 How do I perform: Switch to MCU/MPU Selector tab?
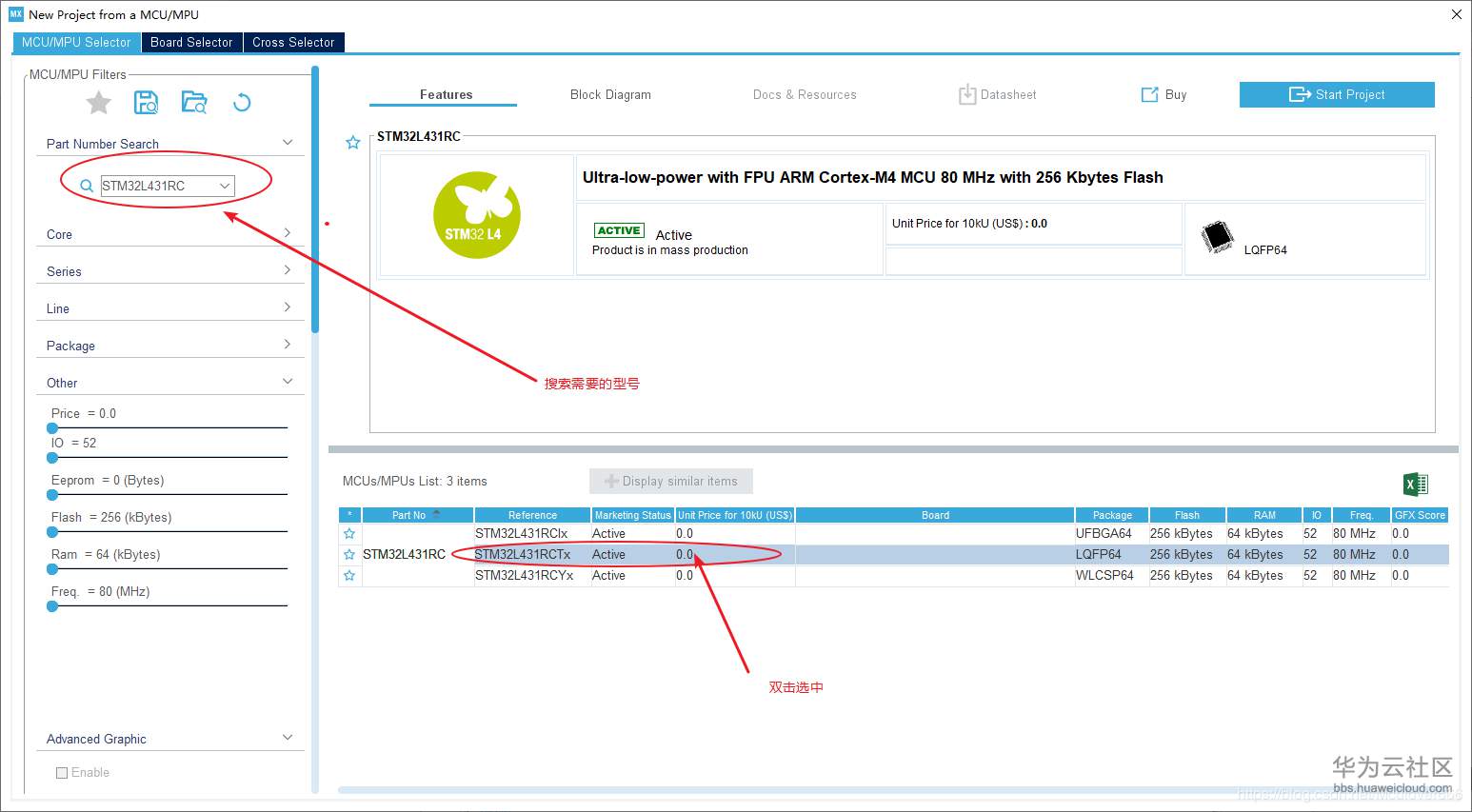76,42
